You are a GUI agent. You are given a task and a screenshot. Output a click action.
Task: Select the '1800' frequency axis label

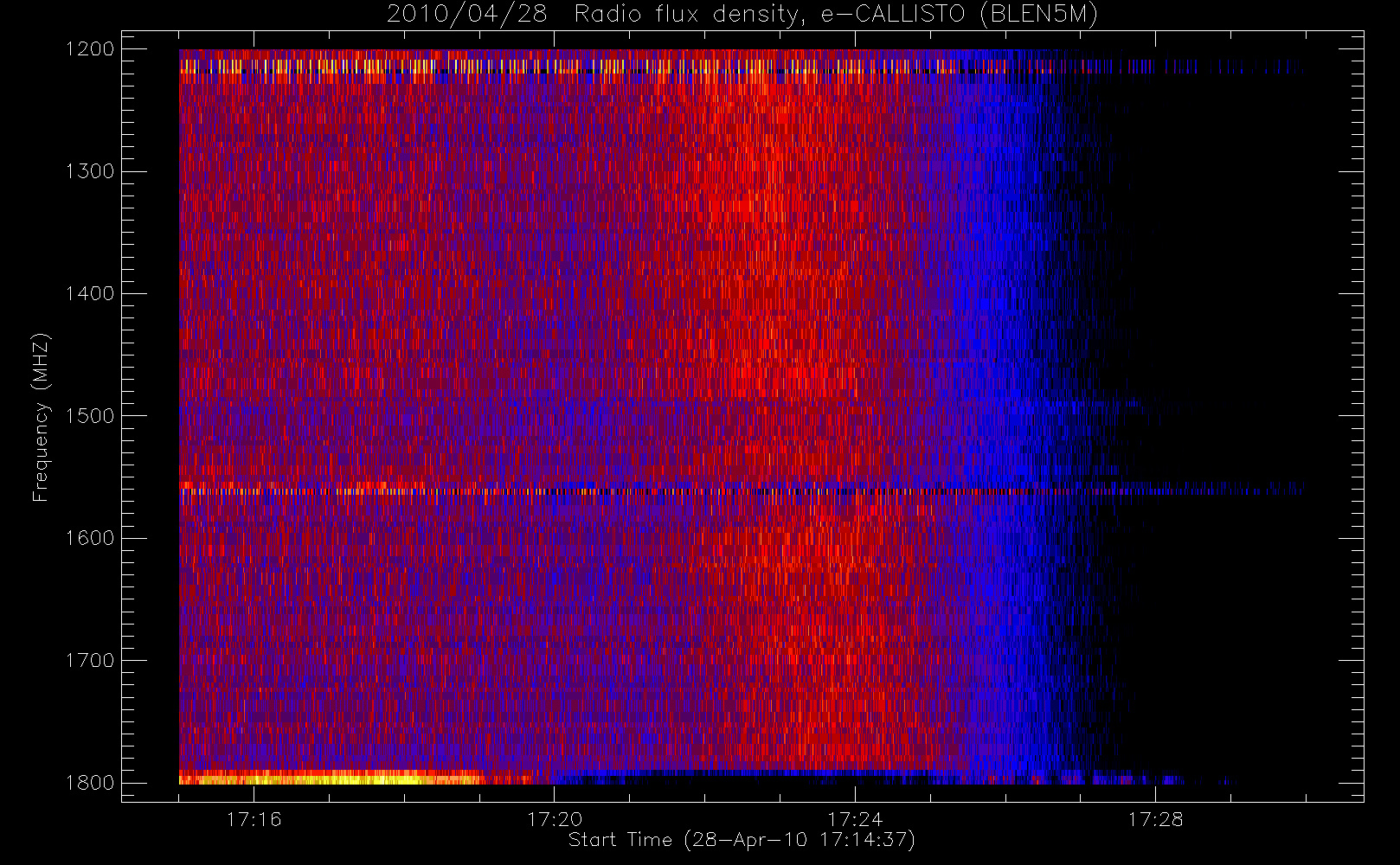[x=90, y=782]
